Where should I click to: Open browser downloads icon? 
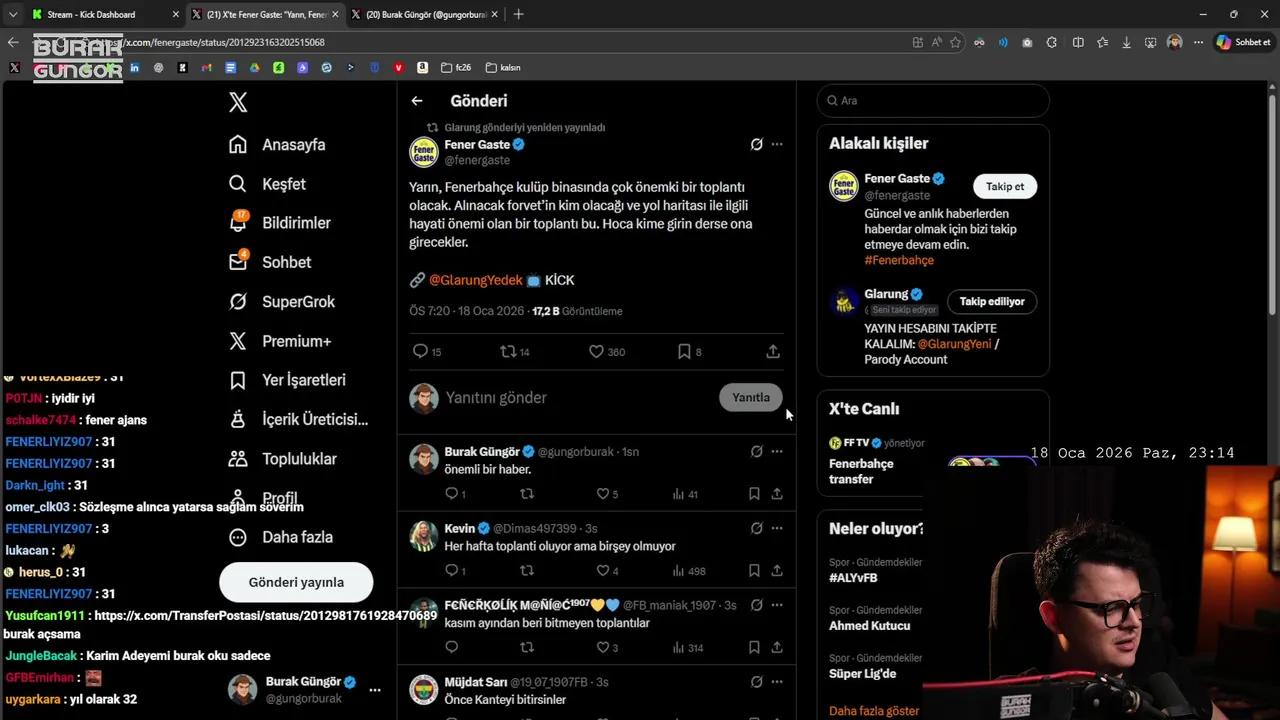click(1126, 42)
